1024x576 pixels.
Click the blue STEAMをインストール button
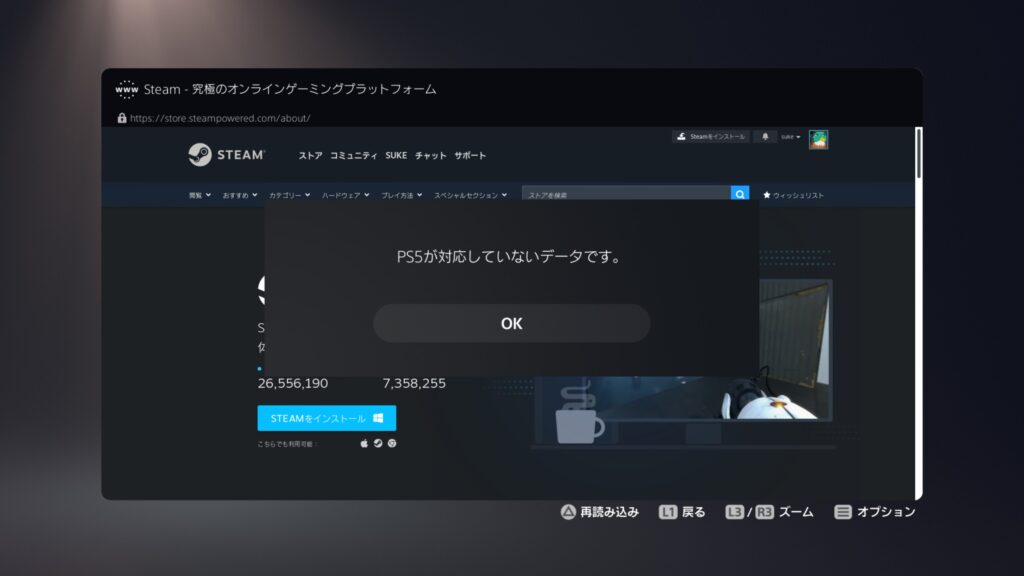click(327, 418)
